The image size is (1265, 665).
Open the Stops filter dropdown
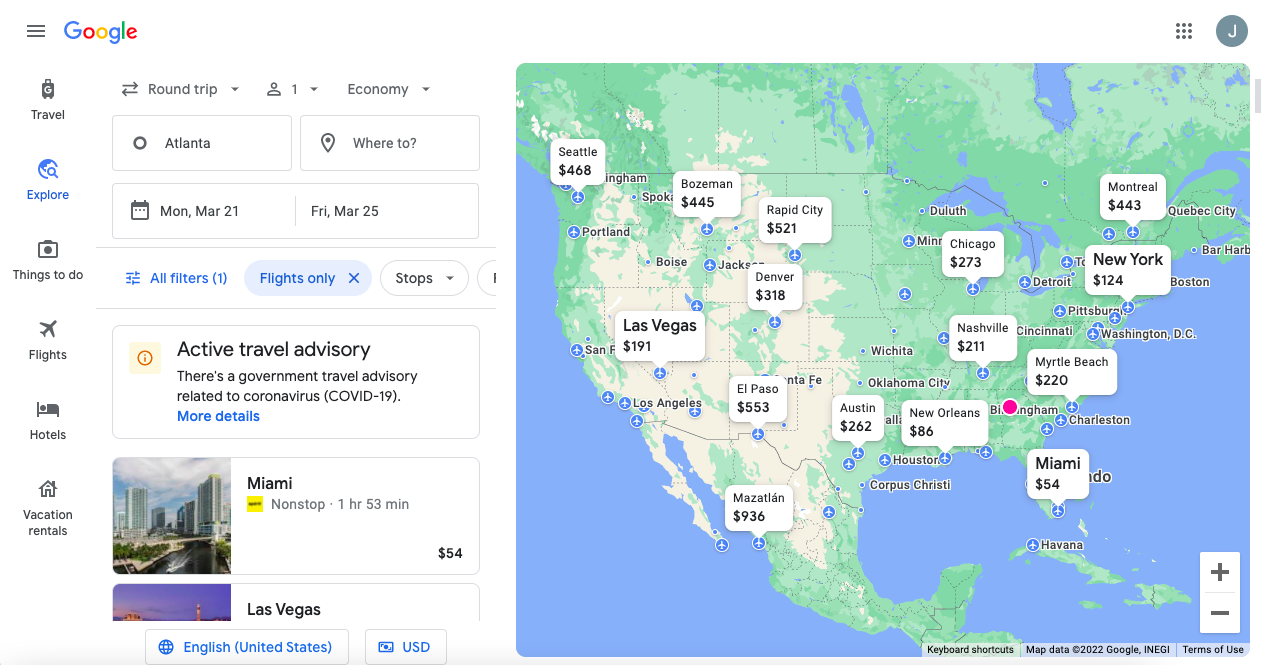(424, 278)
